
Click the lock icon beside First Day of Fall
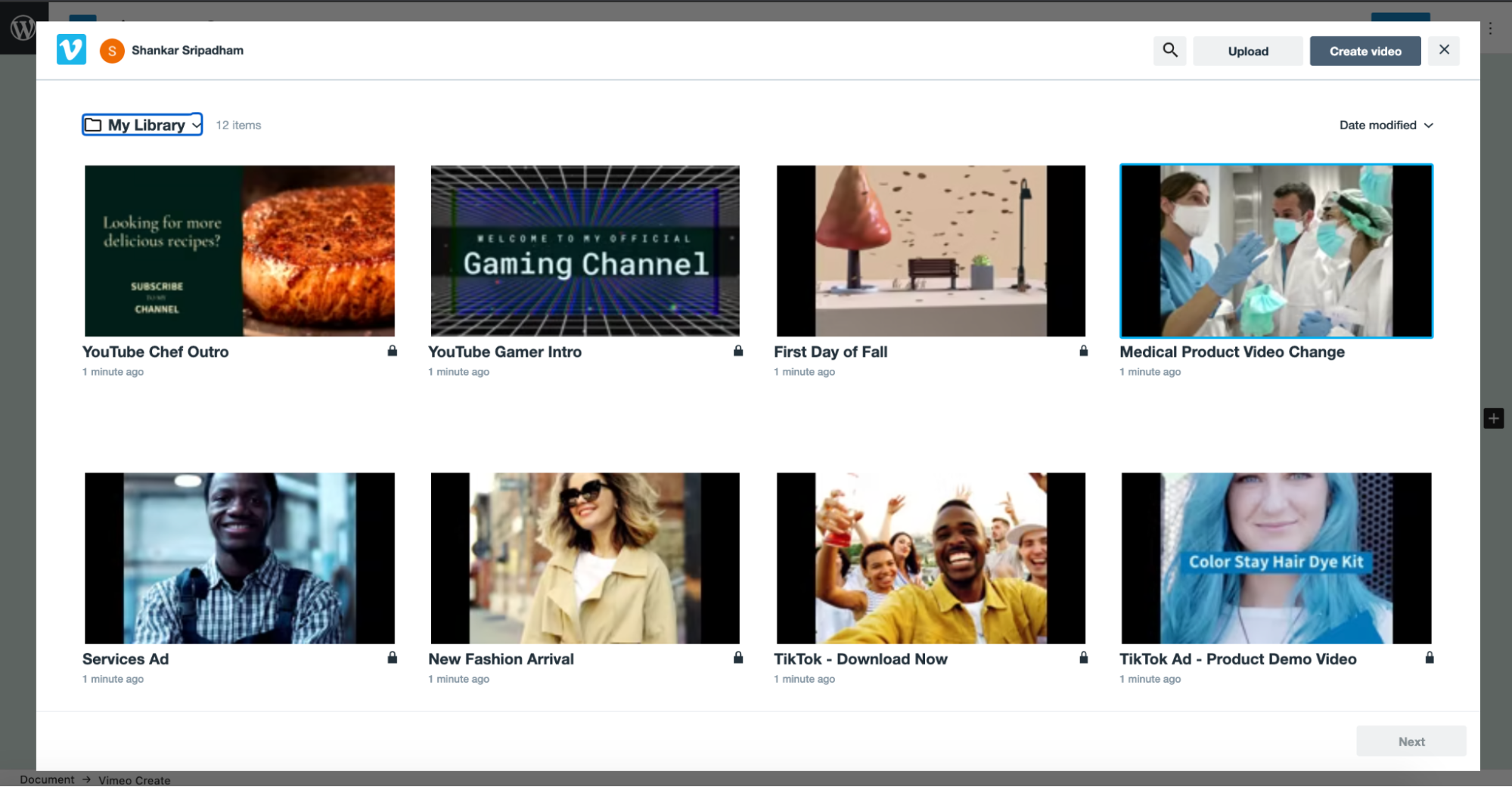click(x=1083, y=351)
